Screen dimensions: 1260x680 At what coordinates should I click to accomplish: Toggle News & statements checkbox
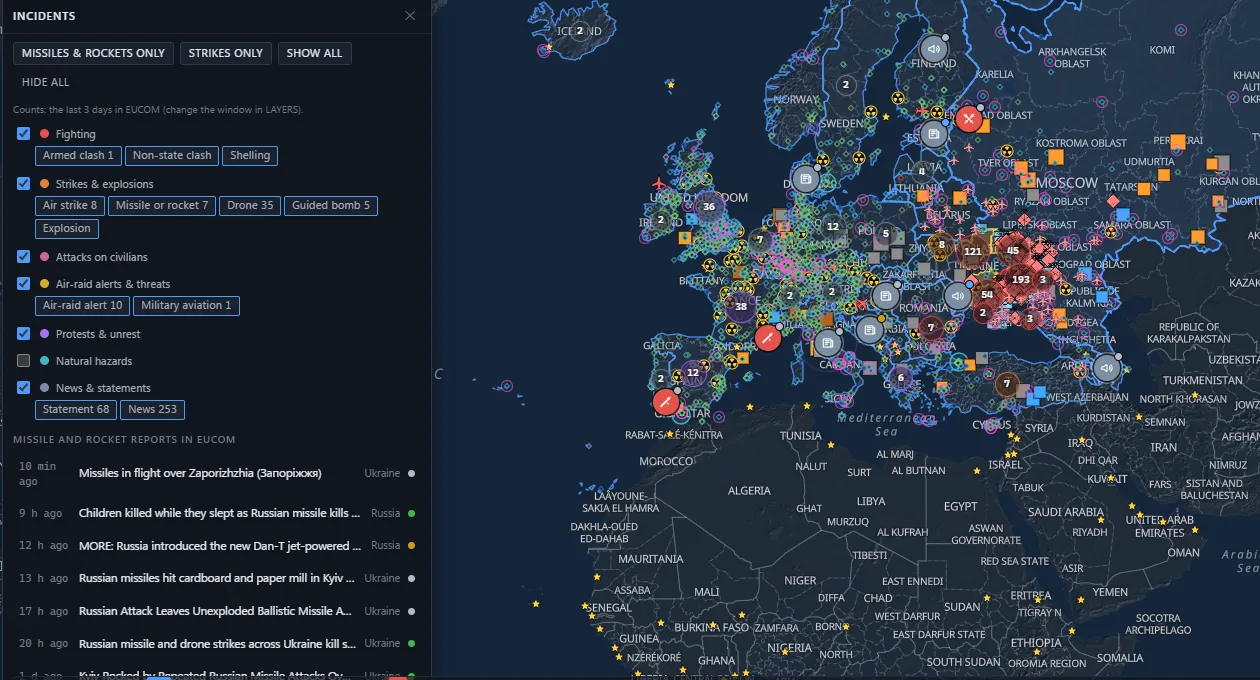pos(24,387)
